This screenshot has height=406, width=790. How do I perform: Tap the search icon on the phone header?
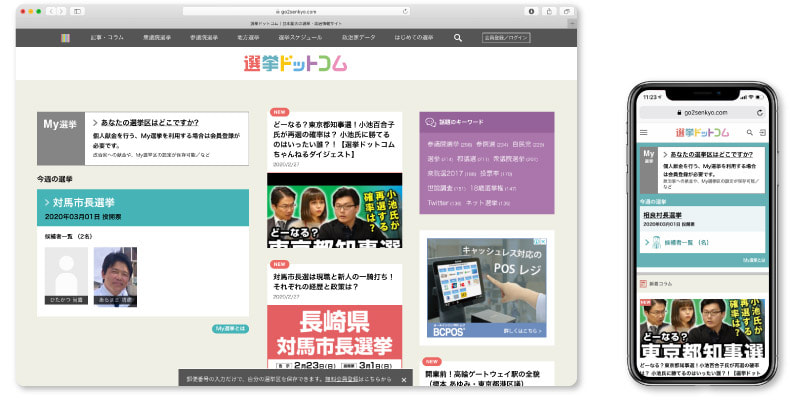pyautogui.click(x=749, y=132)
